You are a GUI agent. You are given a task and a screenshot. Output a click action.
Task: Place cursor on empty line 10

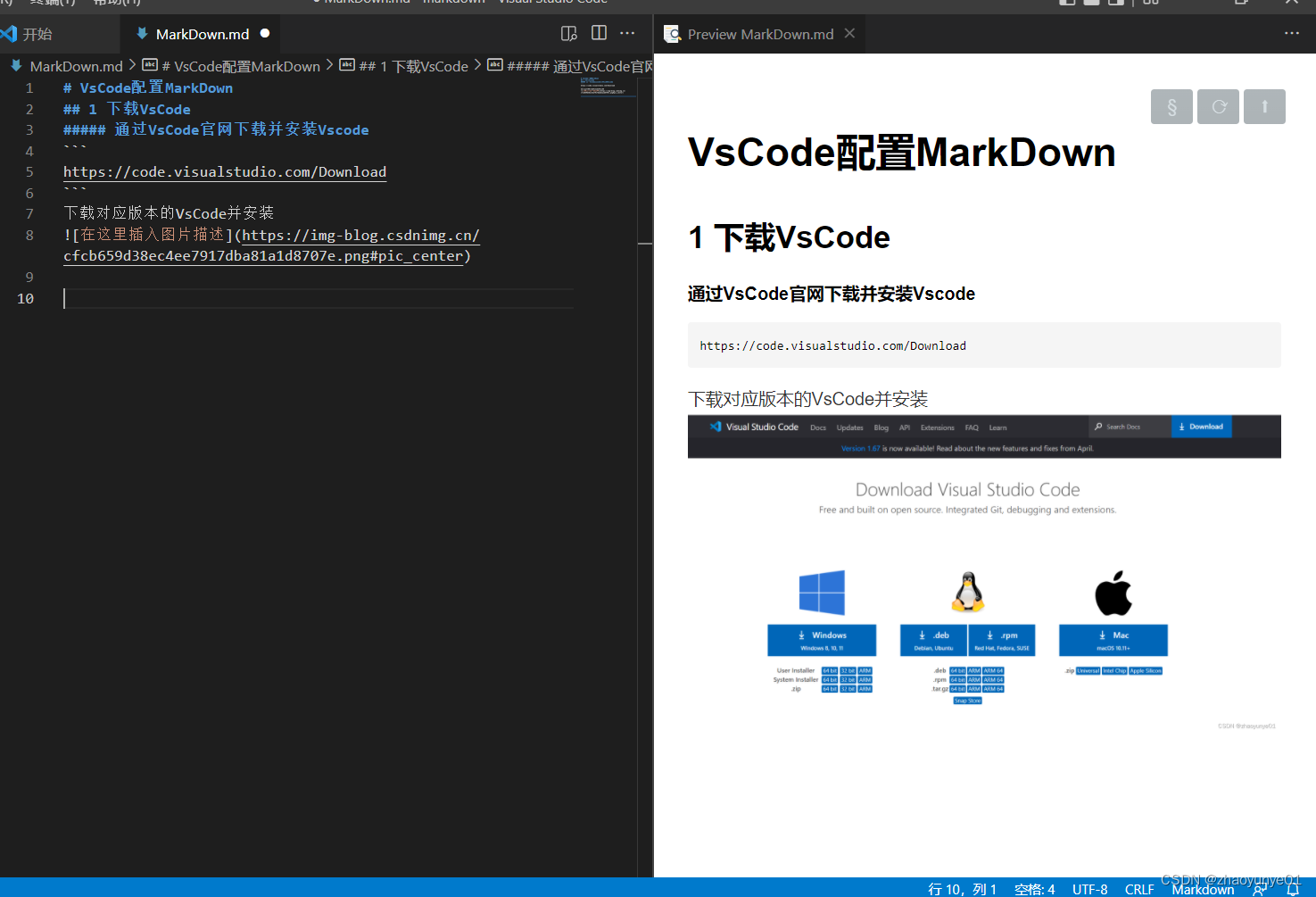pos(319,298)
